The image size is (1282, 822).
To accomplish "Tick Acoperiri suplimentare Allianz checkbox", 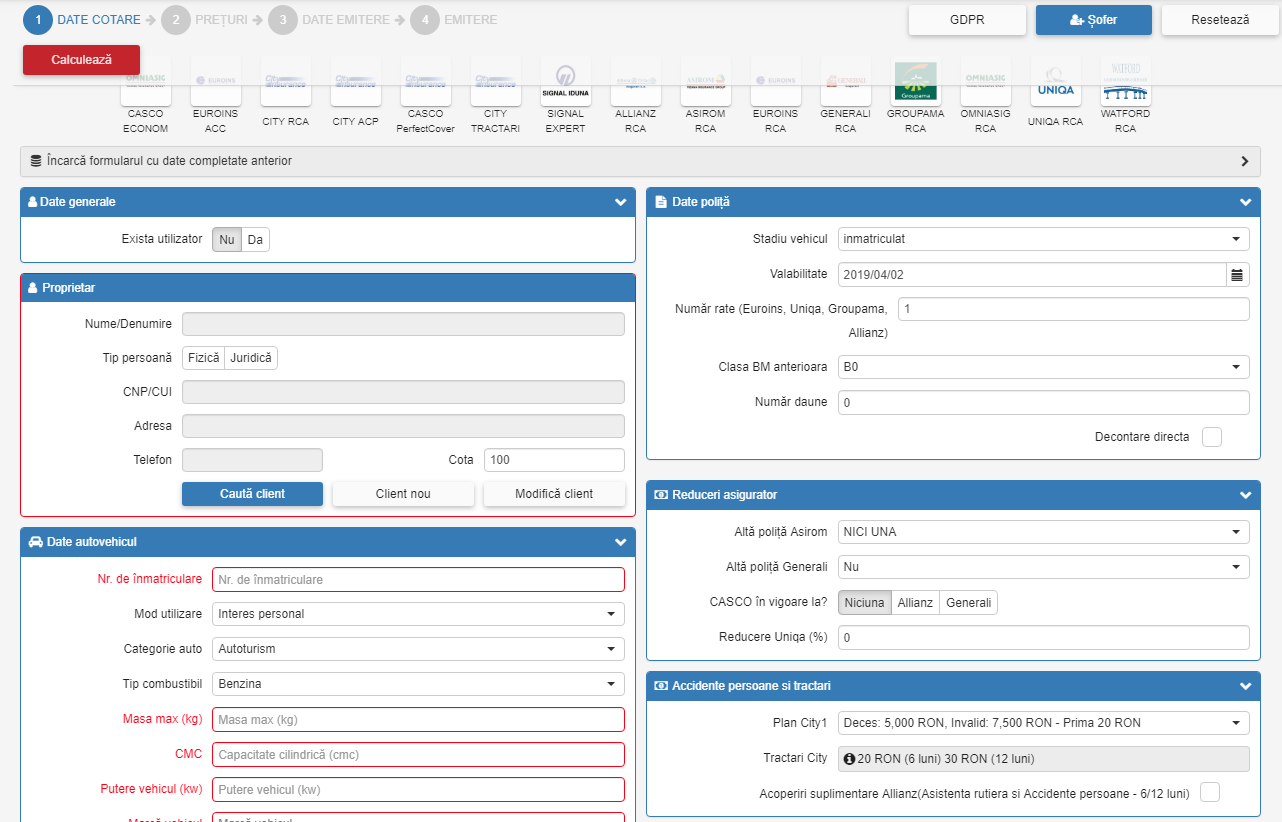I will click(1210, 793).
